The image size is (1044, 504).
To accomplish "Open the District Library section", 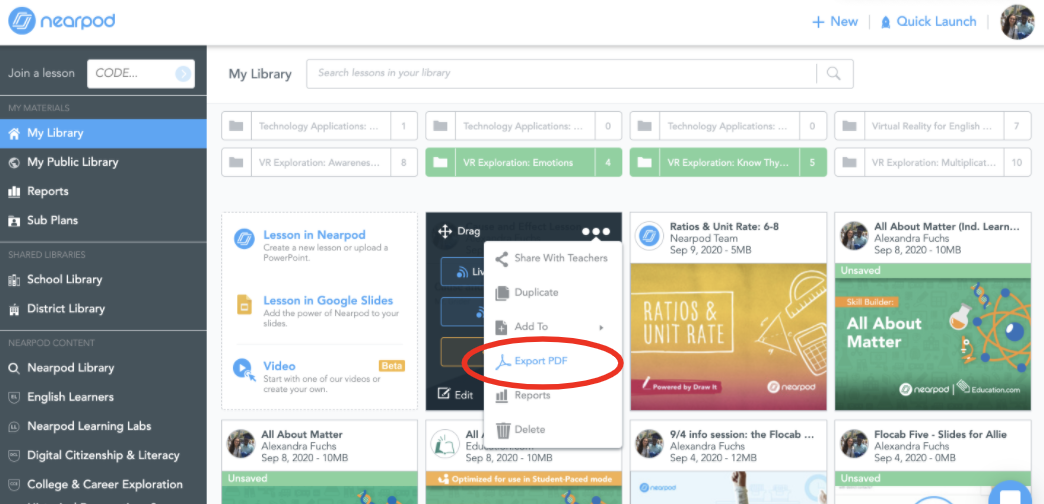I will click(x=65, y=309).
